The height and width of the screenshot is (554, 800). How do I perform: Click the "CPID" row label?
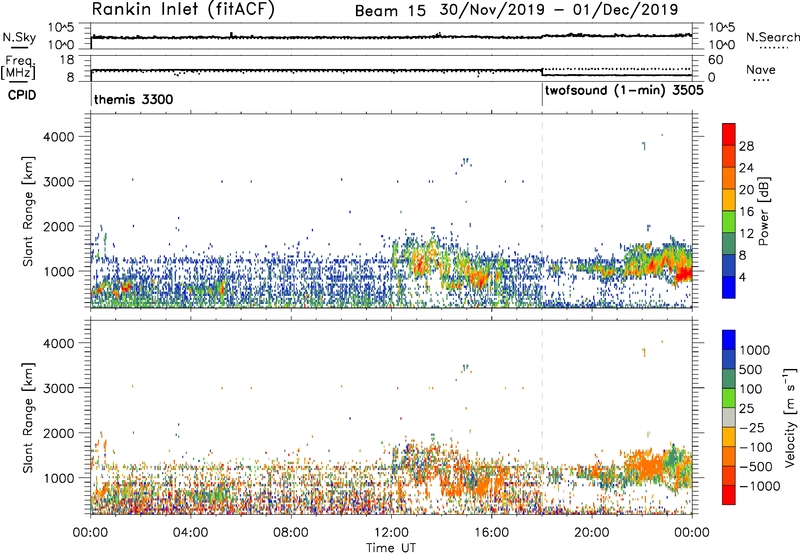pyautogui.click(x=22, y=95)
